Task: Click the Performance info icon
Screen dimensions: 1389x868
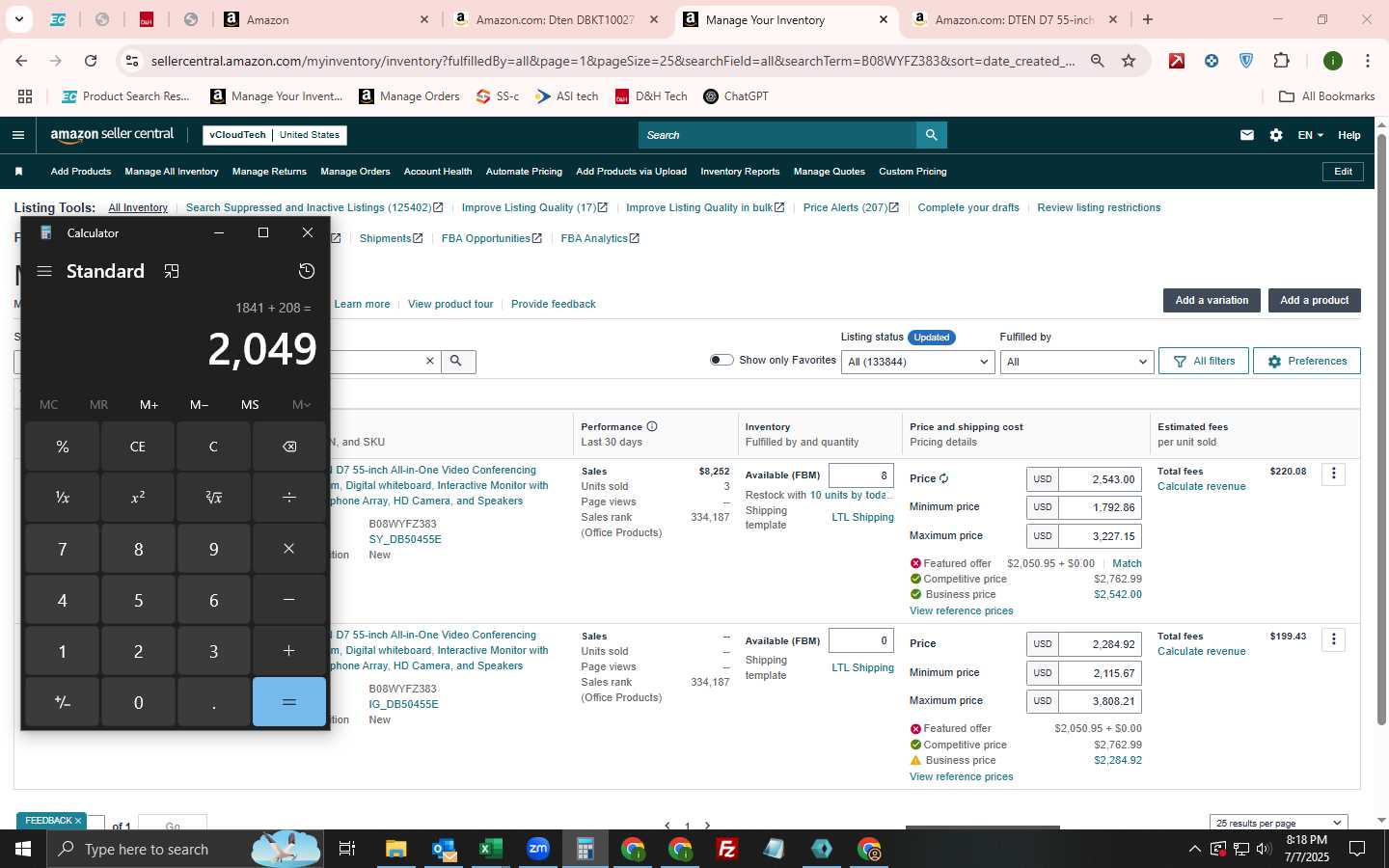Action: [x=652, y=426]
